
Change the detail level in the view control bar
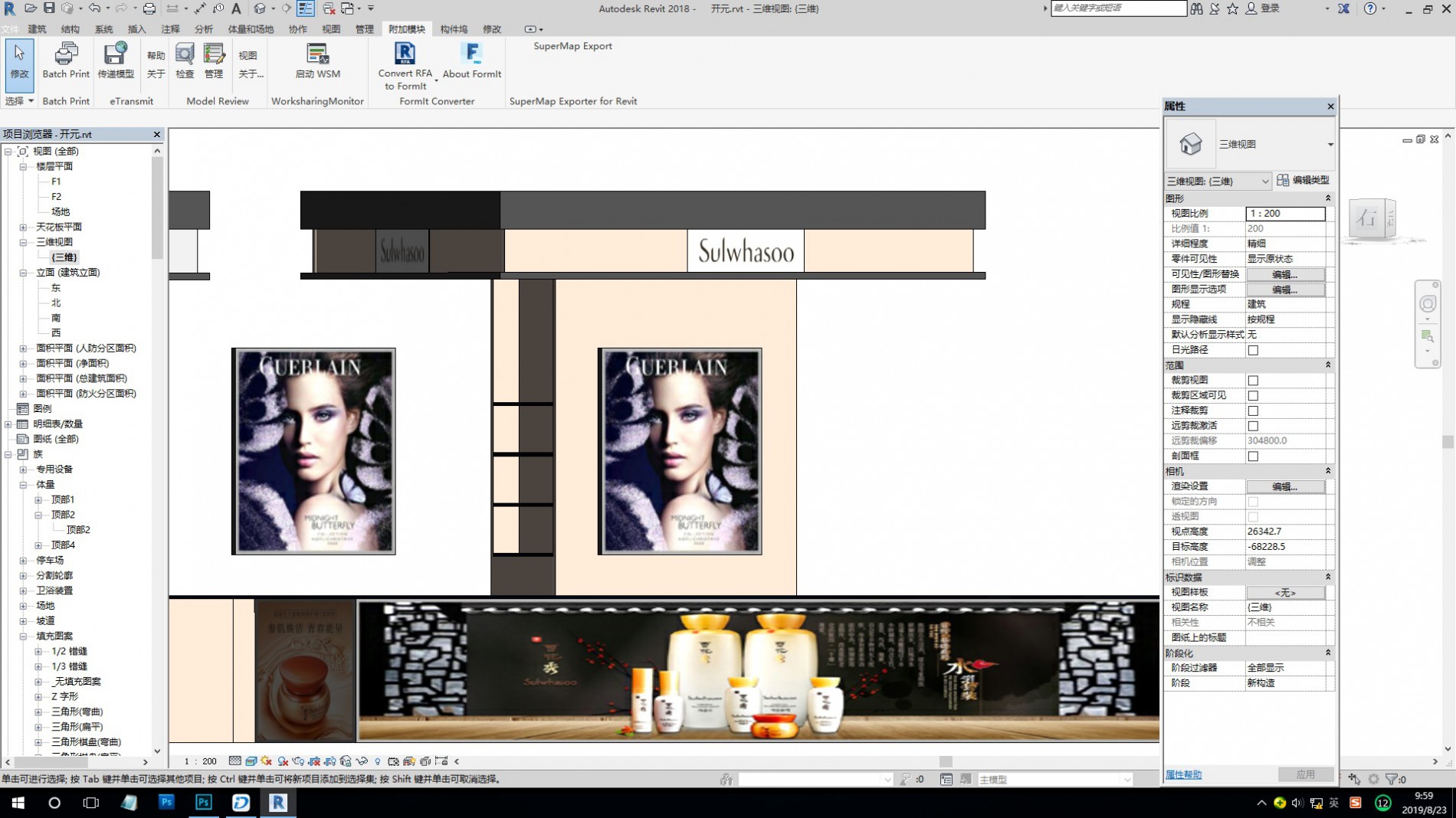(234, 761)
